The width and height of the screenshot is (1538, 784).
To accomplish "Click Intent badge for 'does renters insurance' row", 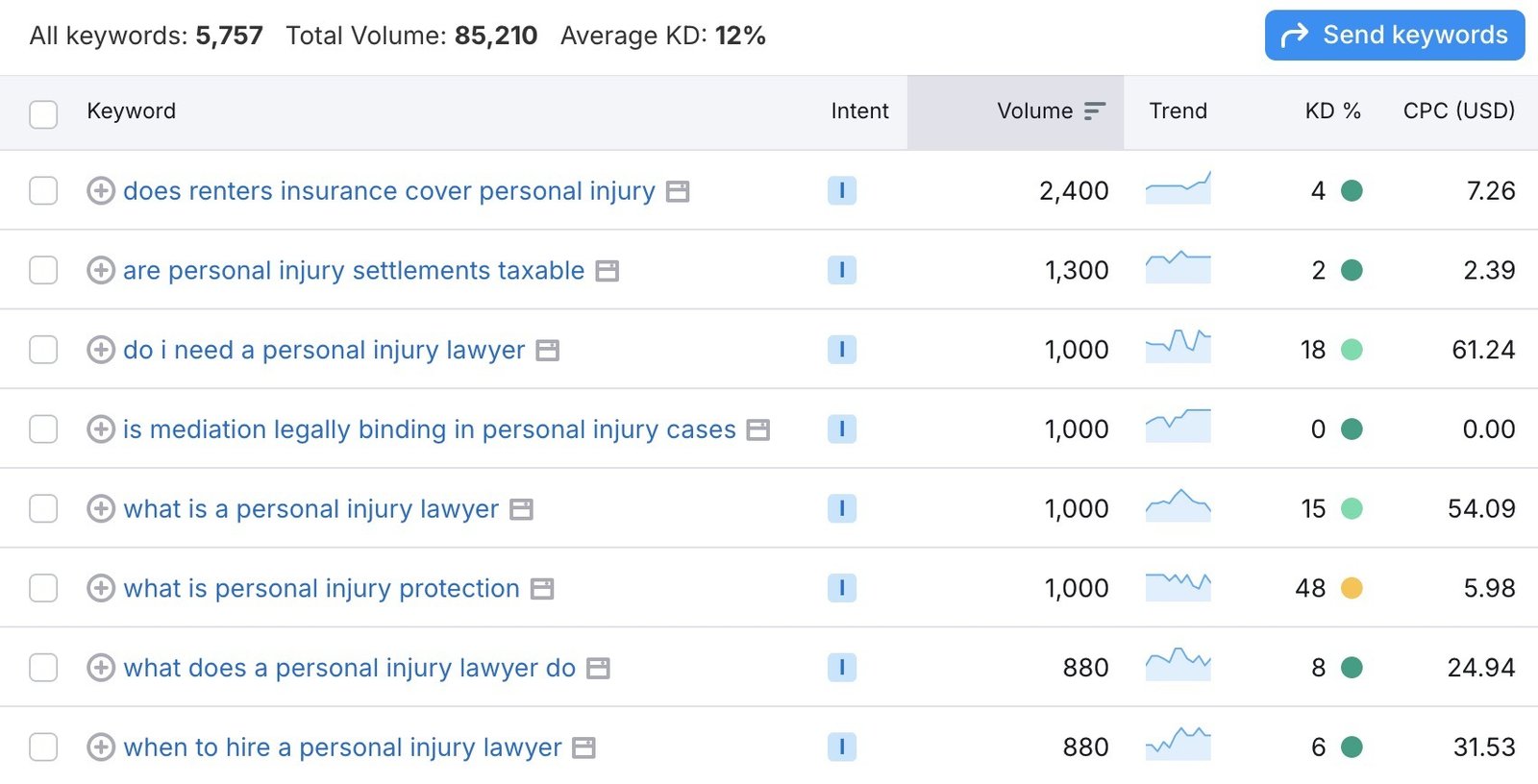I will [842, 190].
